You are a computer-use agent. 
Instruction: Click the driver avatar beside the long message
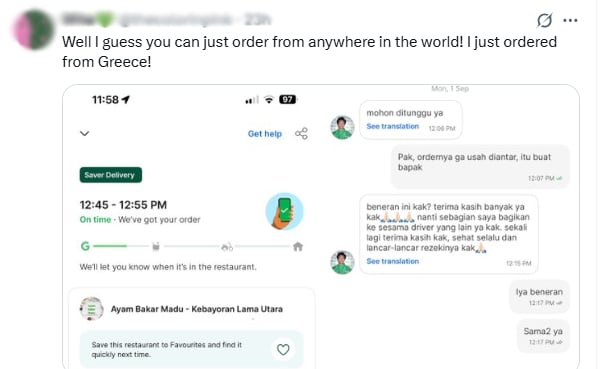click(x=342, y=262)
